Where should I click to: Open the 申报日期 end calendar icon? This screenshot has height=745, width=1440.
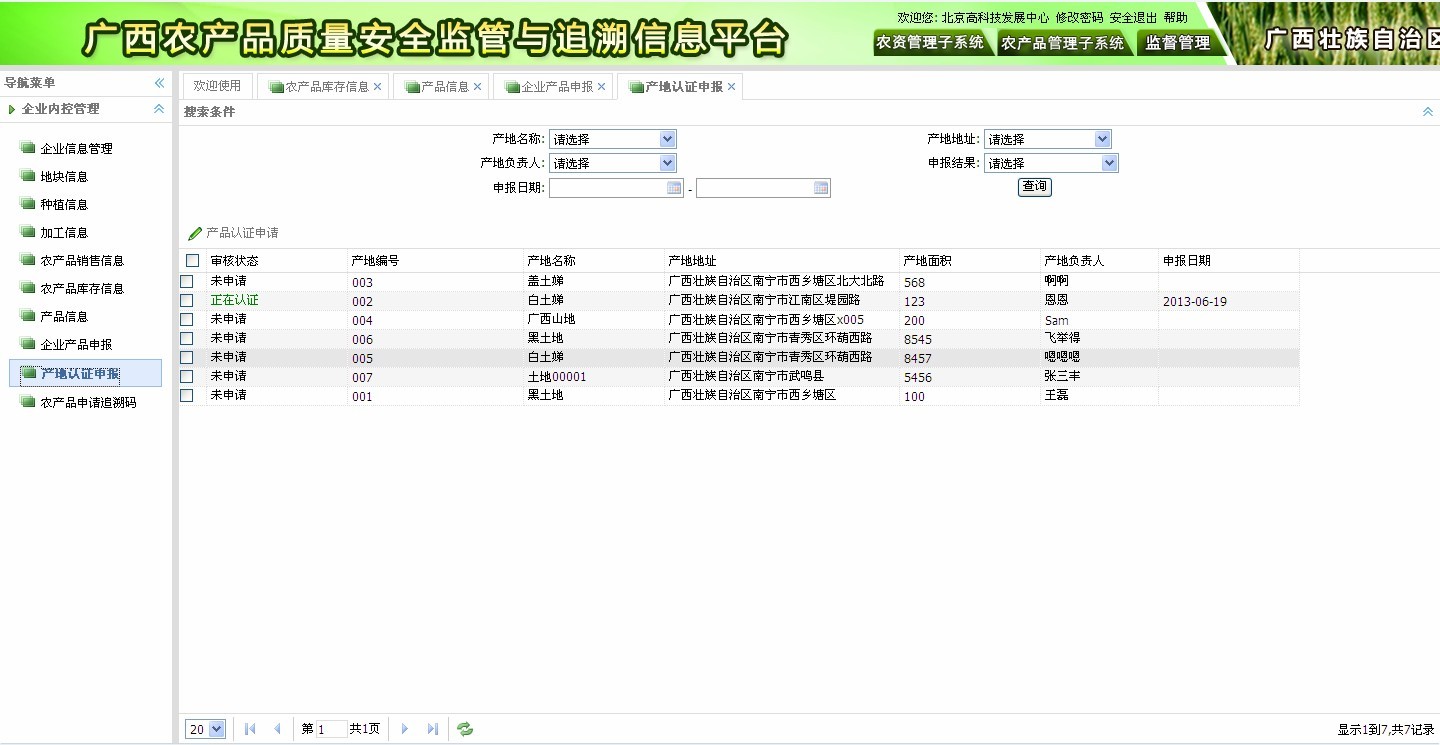821,187
